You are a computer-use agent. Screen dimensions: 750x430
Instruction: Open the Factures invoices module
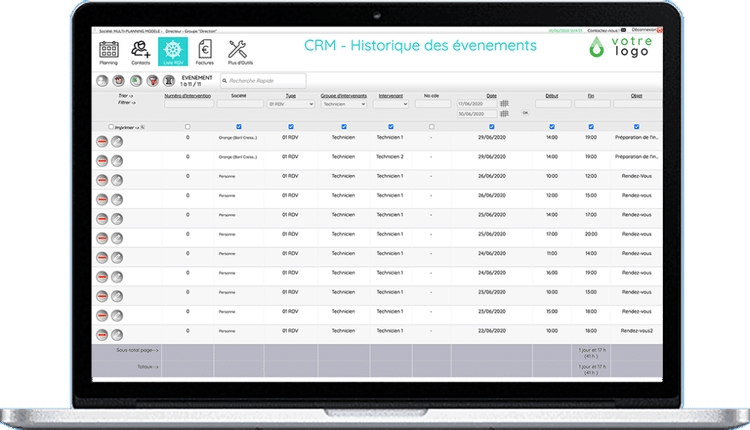(205, 52)
